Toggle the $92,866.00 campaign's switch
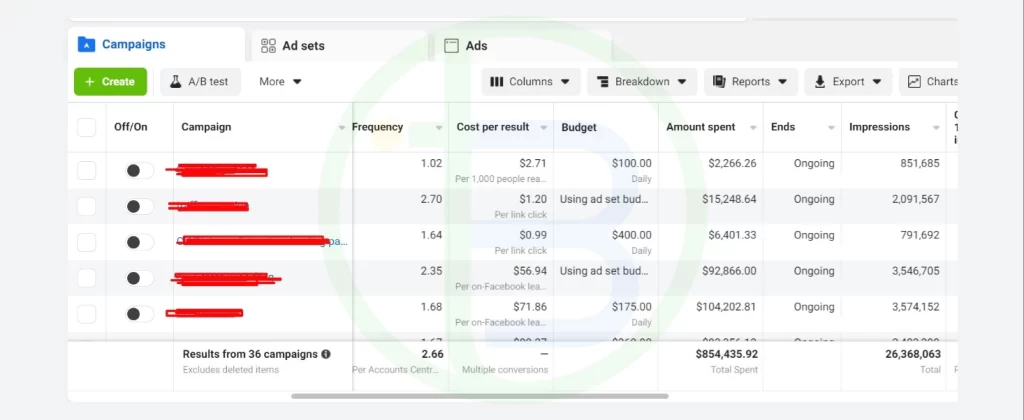This screenshot has width=1024, height=420. tap(139, 278)
